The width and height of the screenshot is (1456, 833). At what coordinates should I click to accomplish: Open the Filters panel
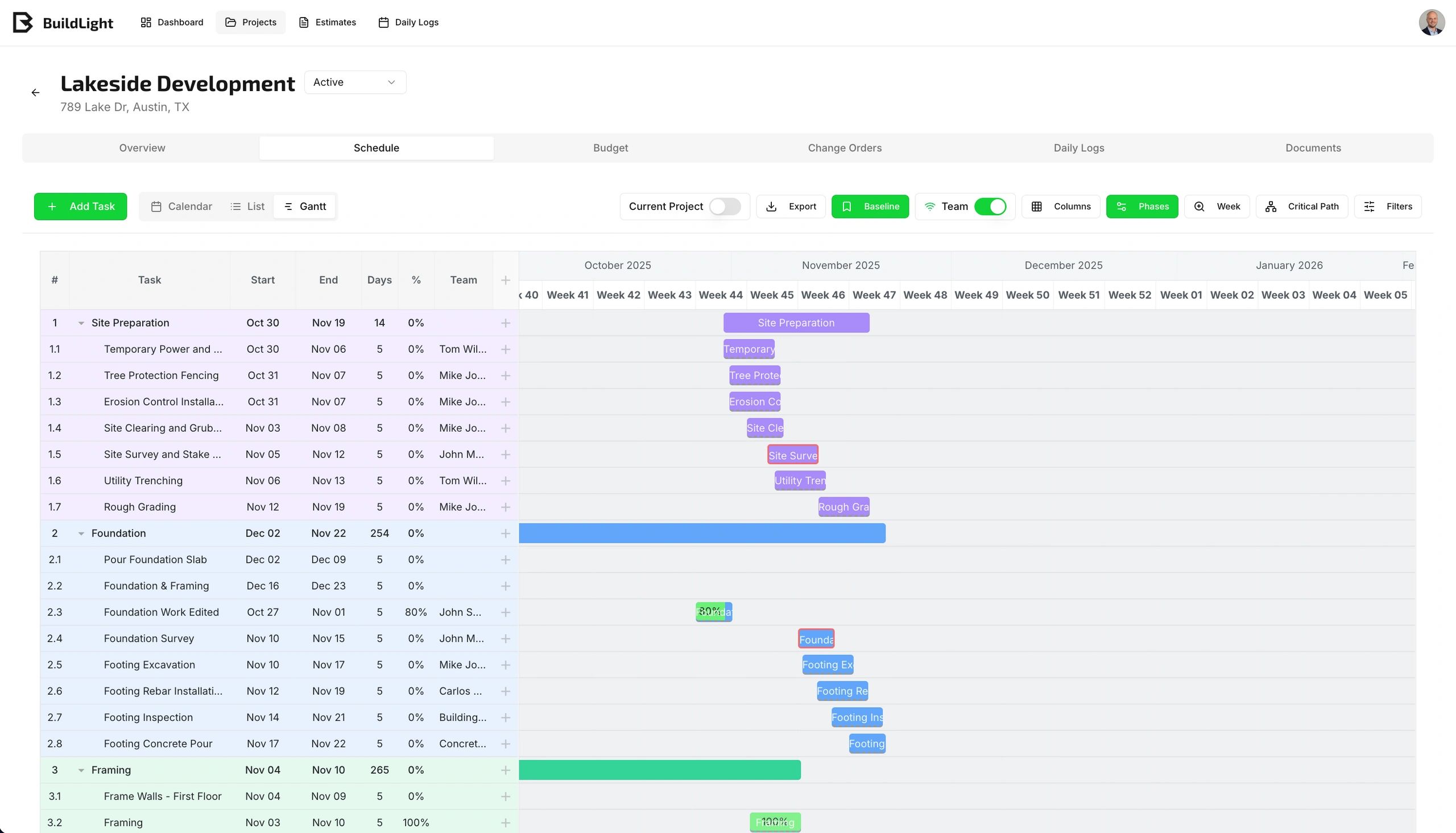[x=1387, y=207]
